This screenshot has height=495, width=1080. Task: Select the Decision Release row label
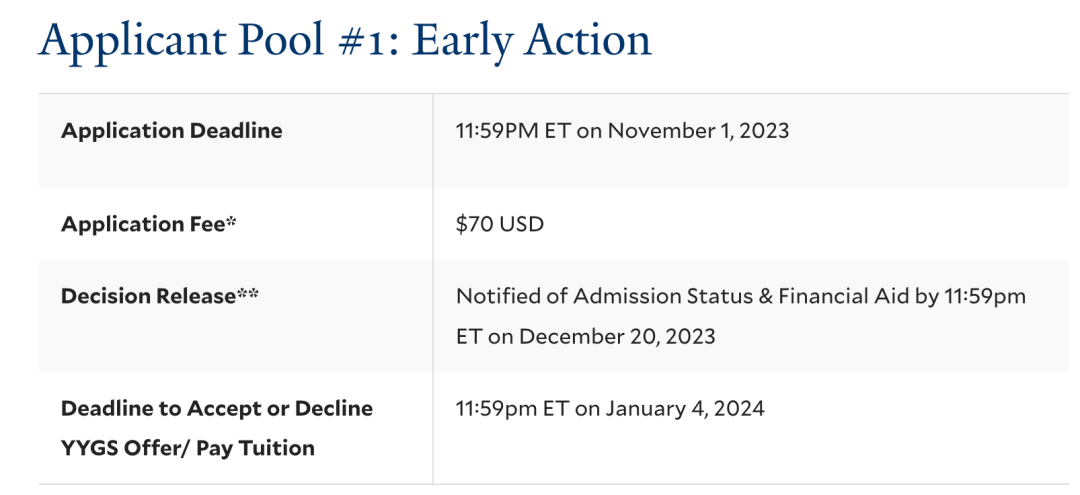(160, 296)
